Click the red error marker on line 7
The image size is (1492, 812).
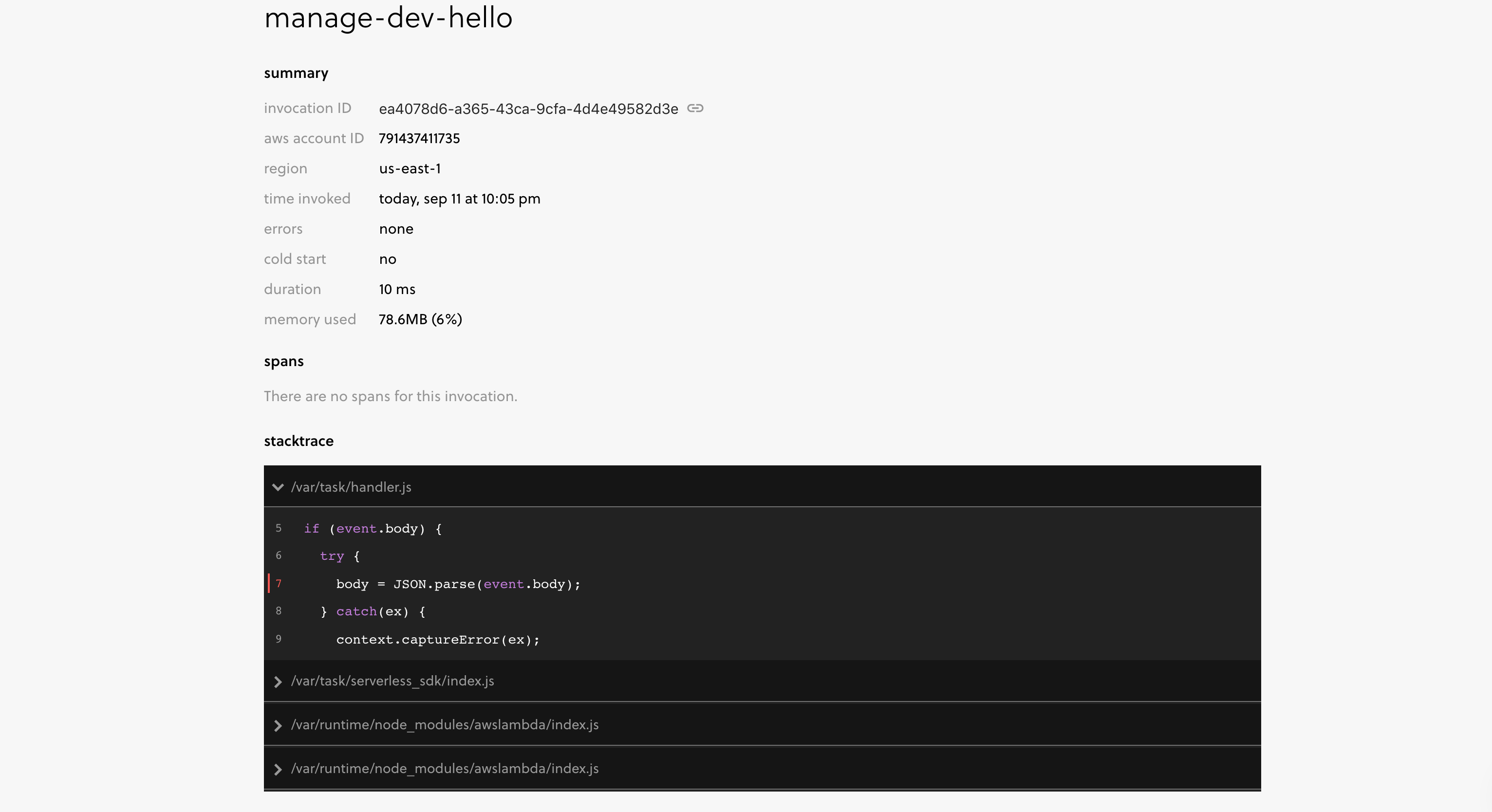(x=270, y=584)
